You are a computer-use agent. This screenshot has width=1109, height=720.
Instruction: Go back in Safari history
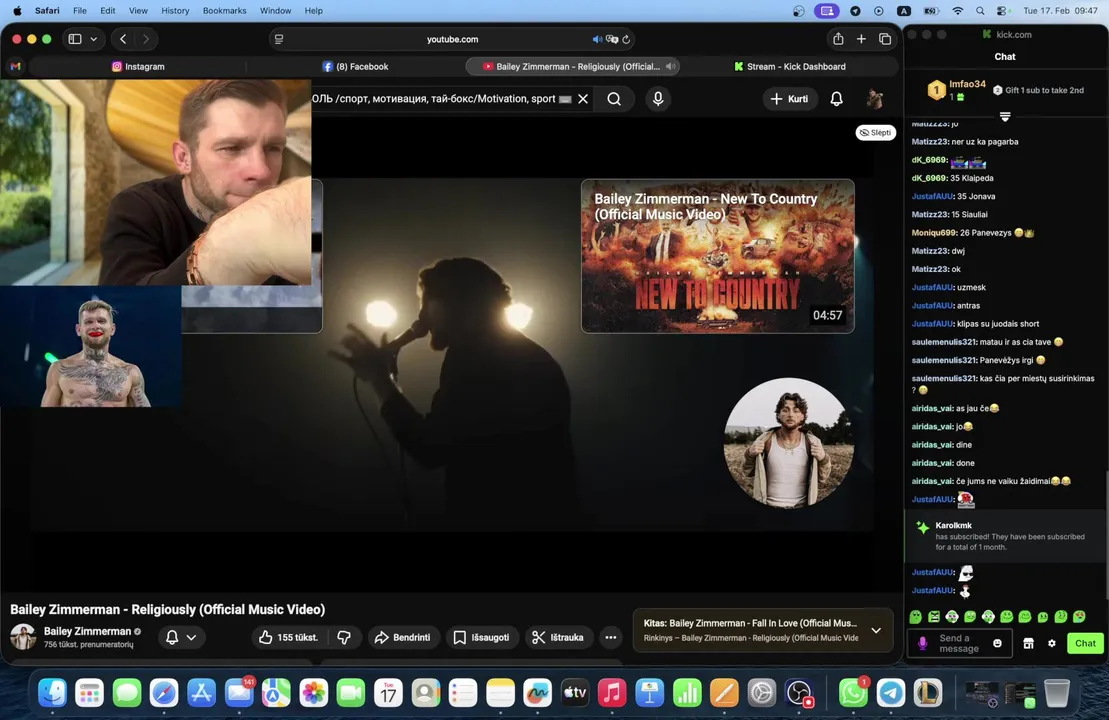(x=123, y=39)
